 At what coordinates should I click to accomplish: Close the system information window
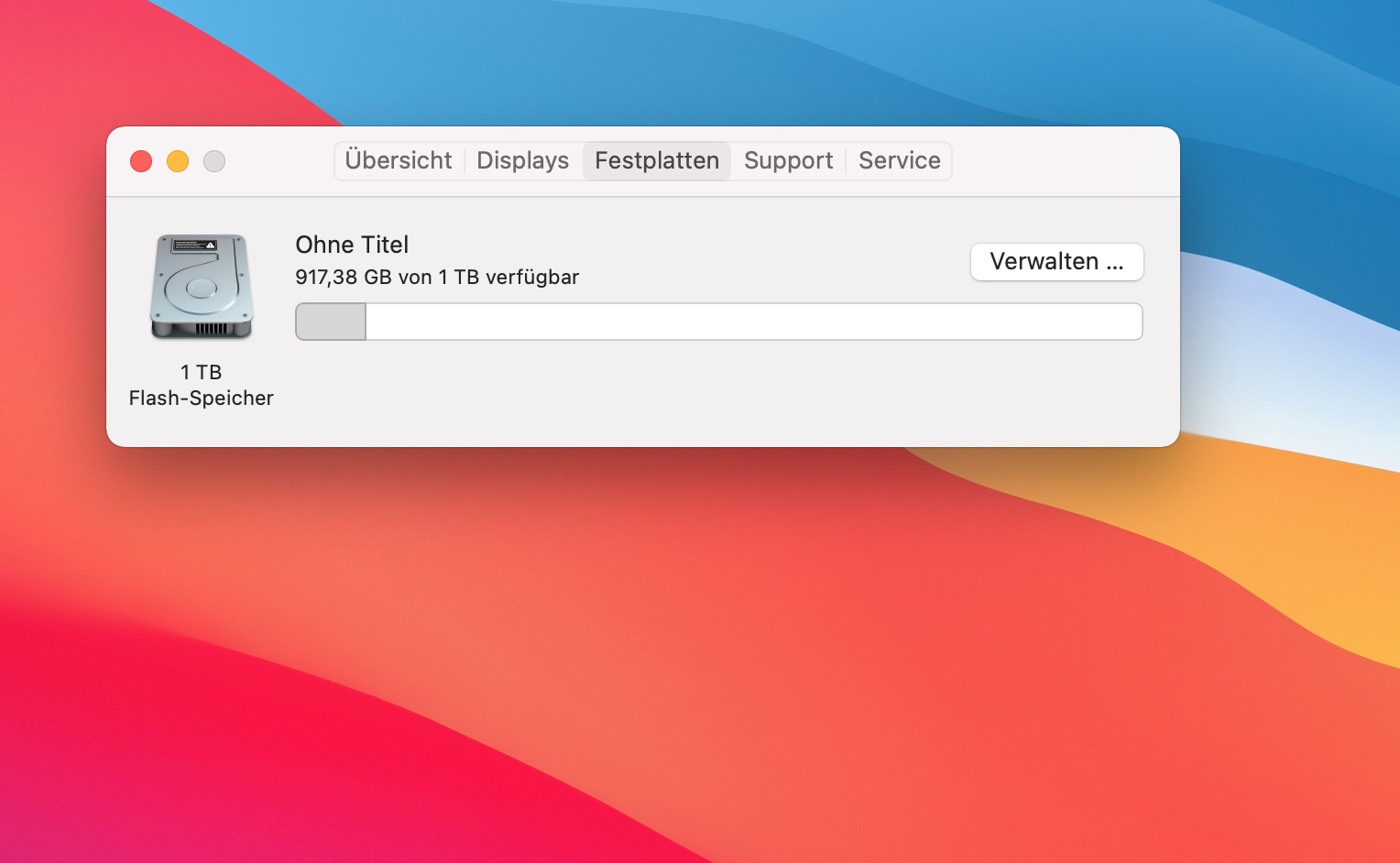tap(141, 161)
